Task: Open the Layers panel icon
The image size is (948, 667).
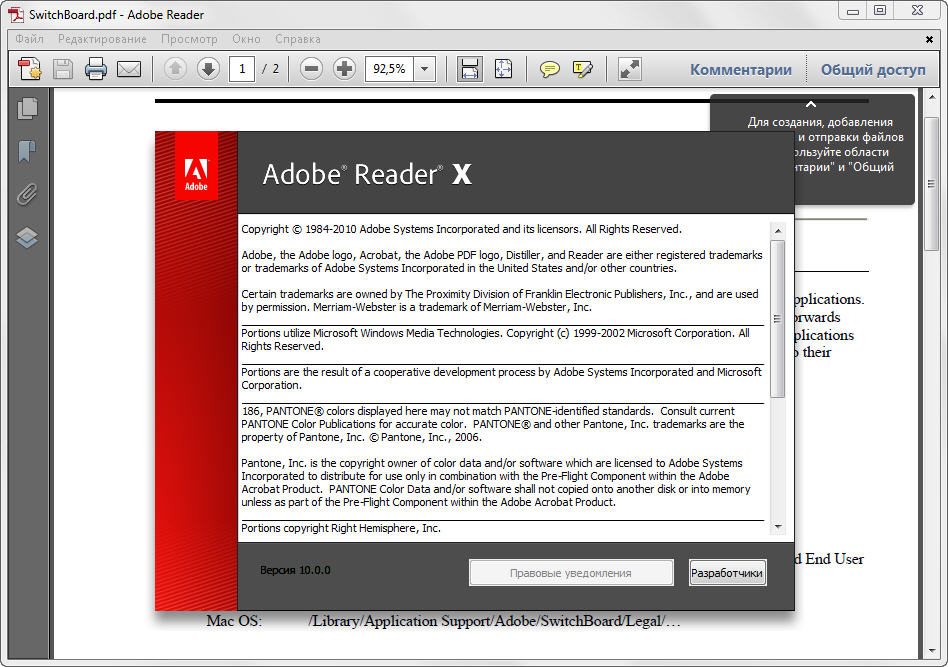Action: coord(27,238)
